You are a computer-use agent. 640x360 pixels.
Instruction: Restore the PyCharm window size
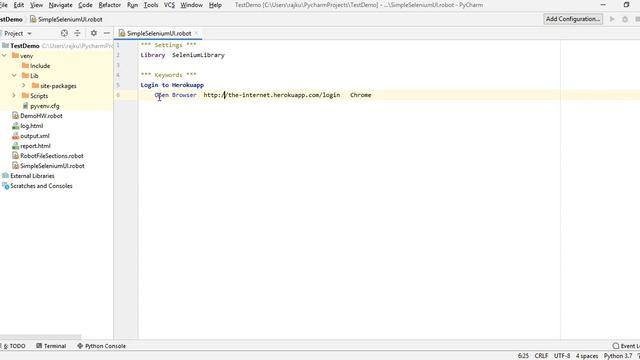coord(627,5)
